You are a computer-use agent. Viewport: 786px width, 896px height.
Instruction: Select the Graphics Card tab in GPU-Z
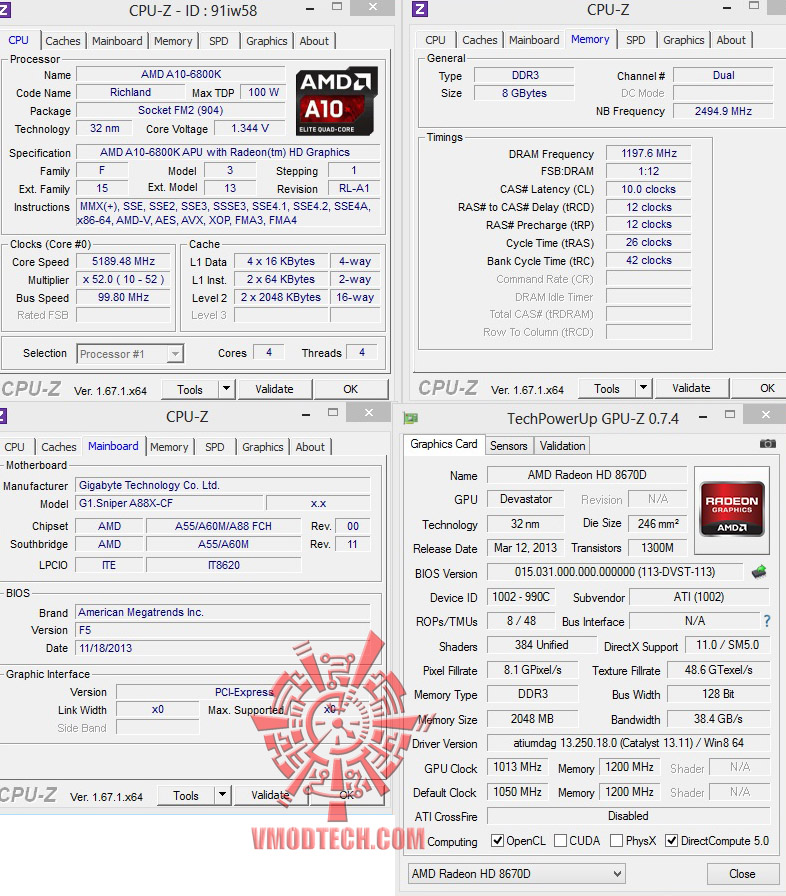(x=444, y=444)
